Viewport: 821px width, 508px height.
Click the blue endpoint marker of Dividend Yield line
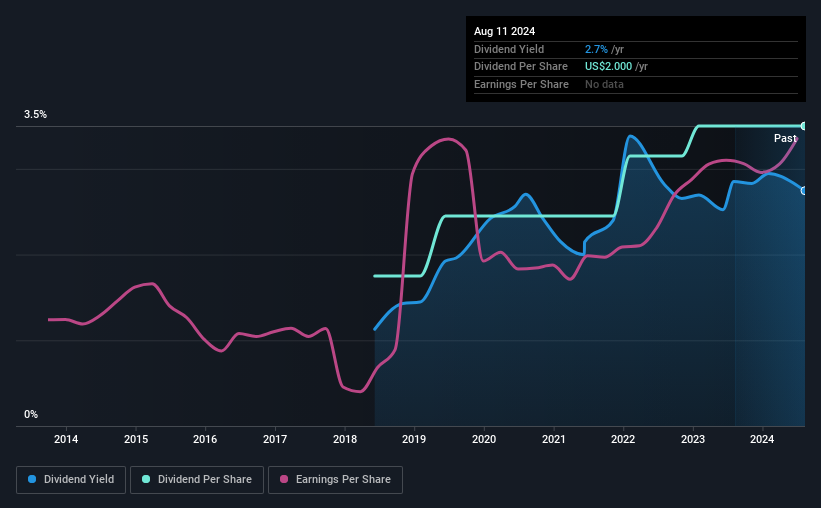click(x=804, y=191)
